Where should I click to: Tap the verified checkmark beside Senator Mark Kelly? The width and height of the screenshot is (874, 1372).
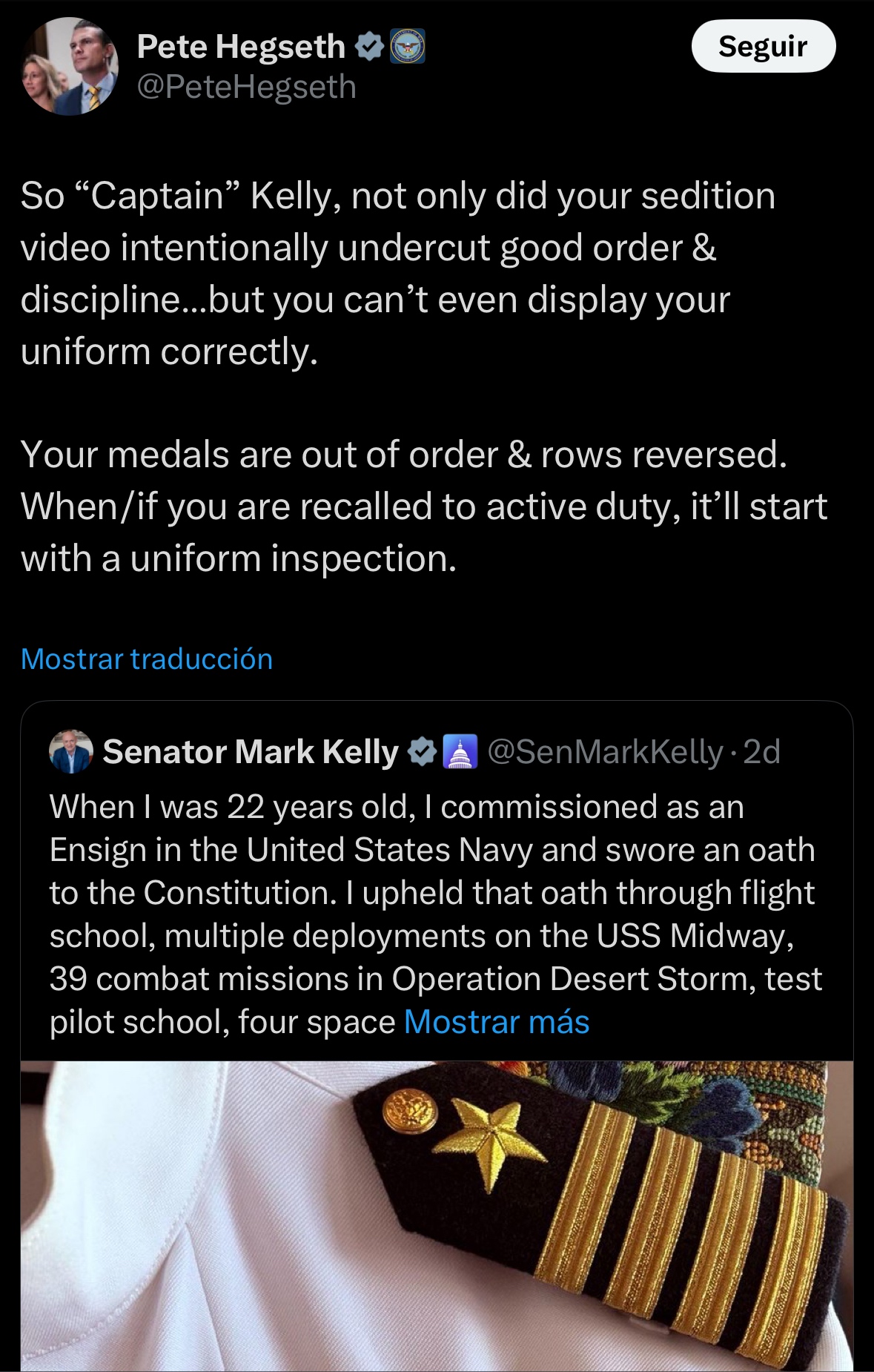click(422, 751)
